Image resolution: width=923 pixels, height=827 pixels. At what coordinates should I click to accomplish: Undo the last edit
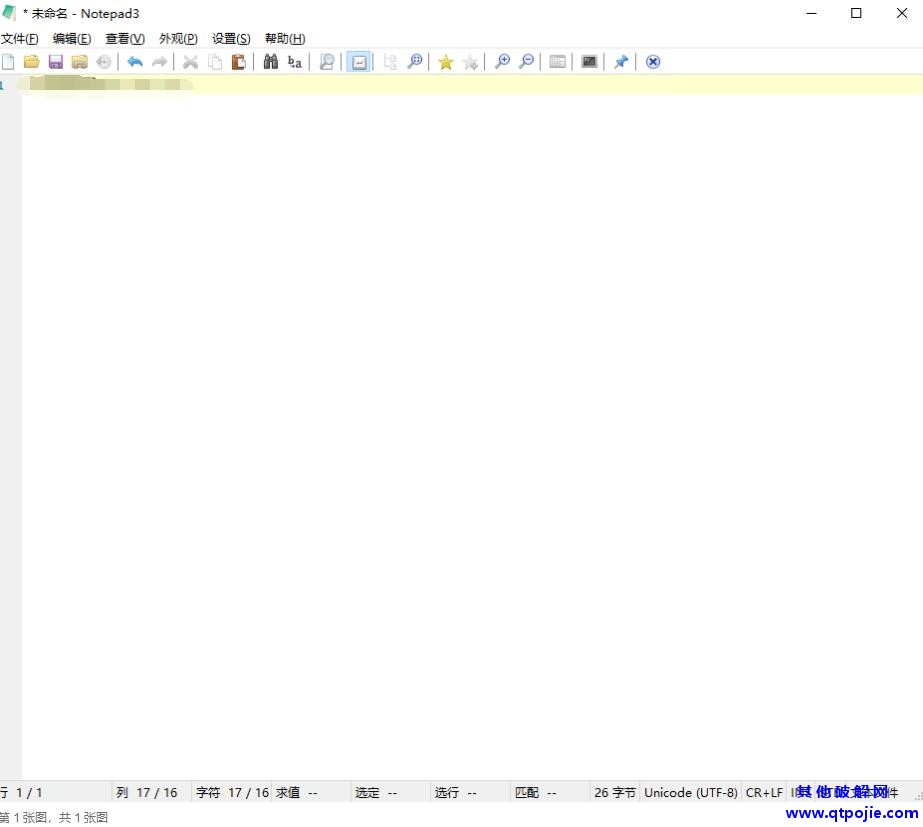click(x=135, y=62)
